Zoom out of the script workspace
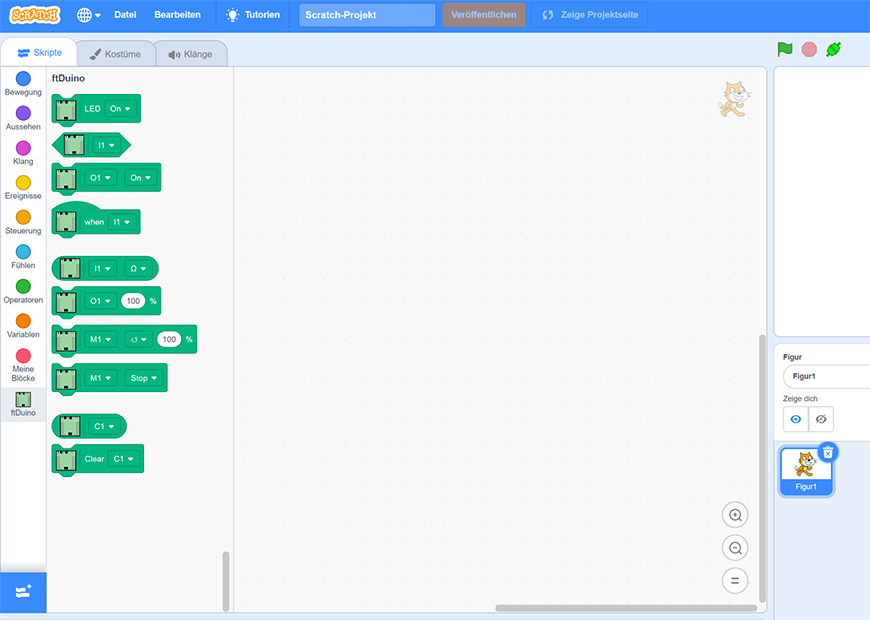Viewport: 870px width, 620px height. 735,548
